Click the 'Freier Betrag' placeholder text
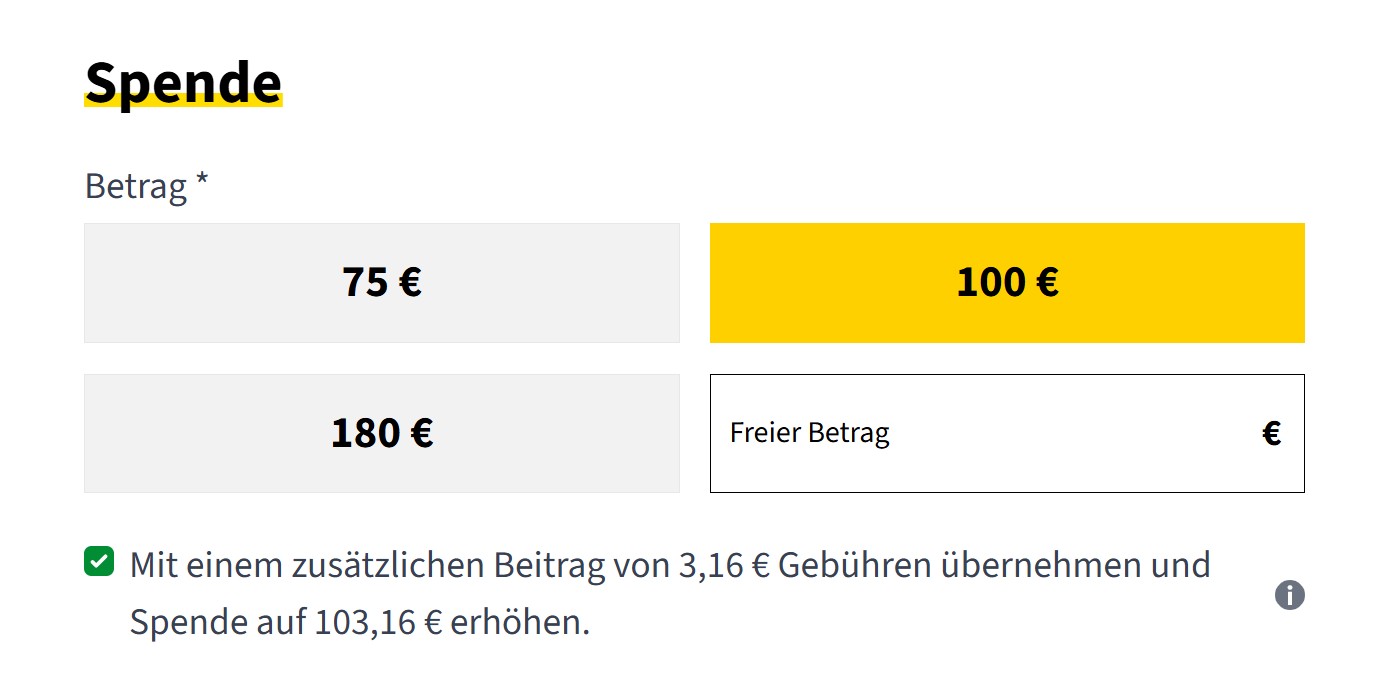The width and height of the screenshot is (1392, 686). point(809,433)
